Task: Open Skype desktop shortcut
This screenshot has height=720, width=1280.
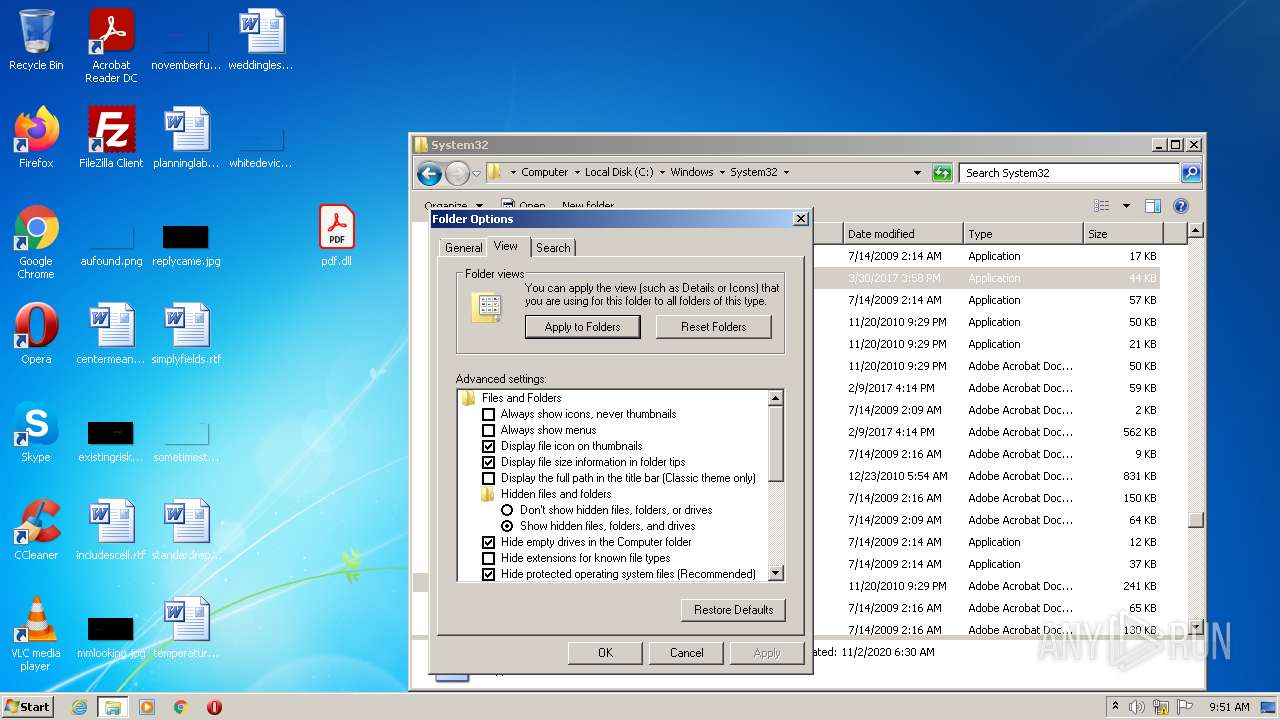Action: coord(36,432)
